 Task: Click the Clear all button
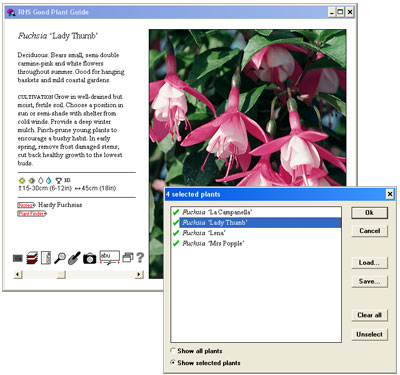point(369,315)
